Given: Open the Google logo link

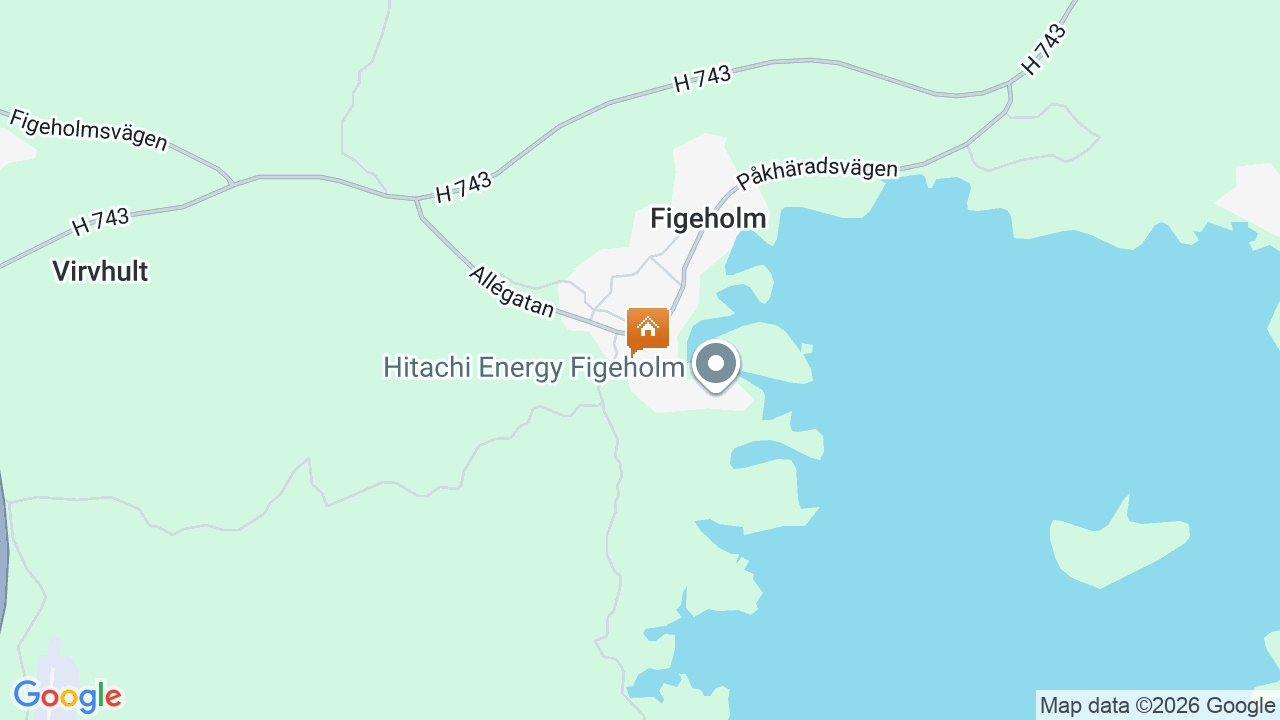Looking at the screenshot, I should [68, 697].
